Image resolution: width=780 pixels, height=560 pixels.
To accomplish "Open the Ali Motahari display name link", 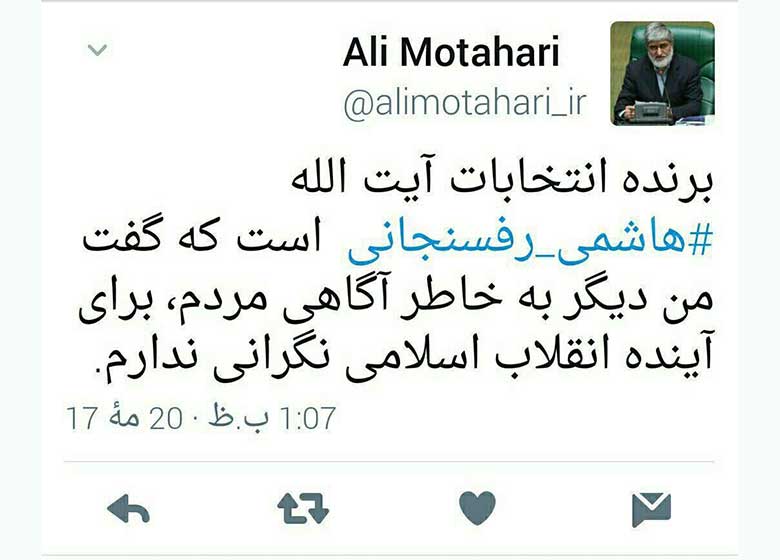I will 451,52.
